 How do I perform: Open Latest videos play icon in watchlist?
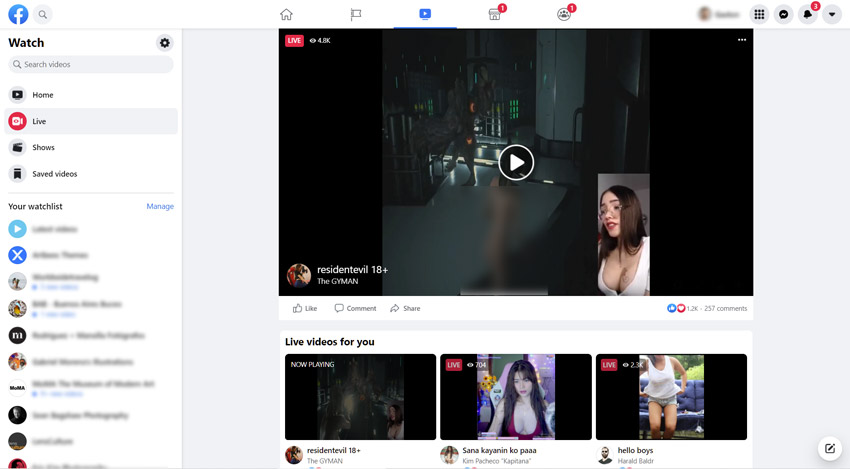17,229
